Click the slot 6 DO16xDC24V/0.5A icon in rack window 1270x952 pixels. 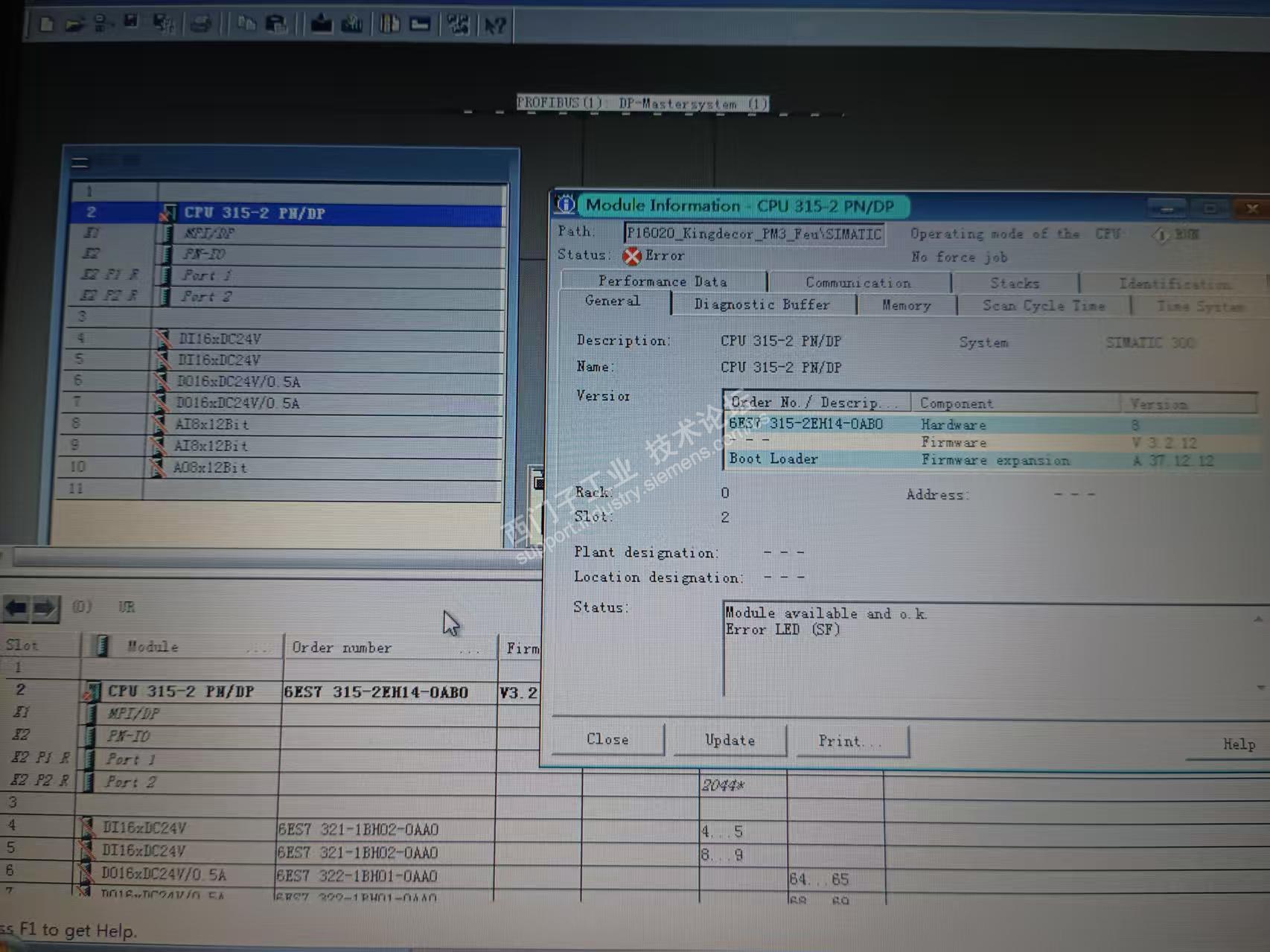[x=161, y=381]
